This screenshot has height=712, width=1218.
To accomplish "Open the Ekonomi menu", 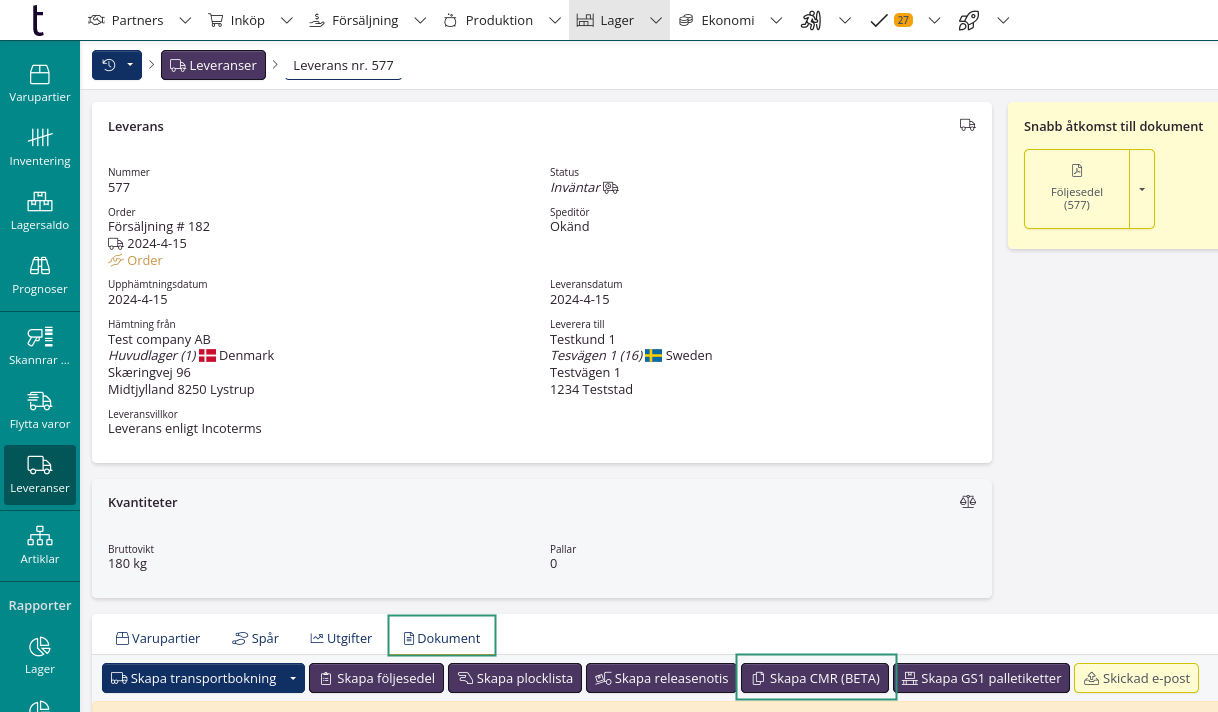I will pyautogui.click(x=716, y=20).
